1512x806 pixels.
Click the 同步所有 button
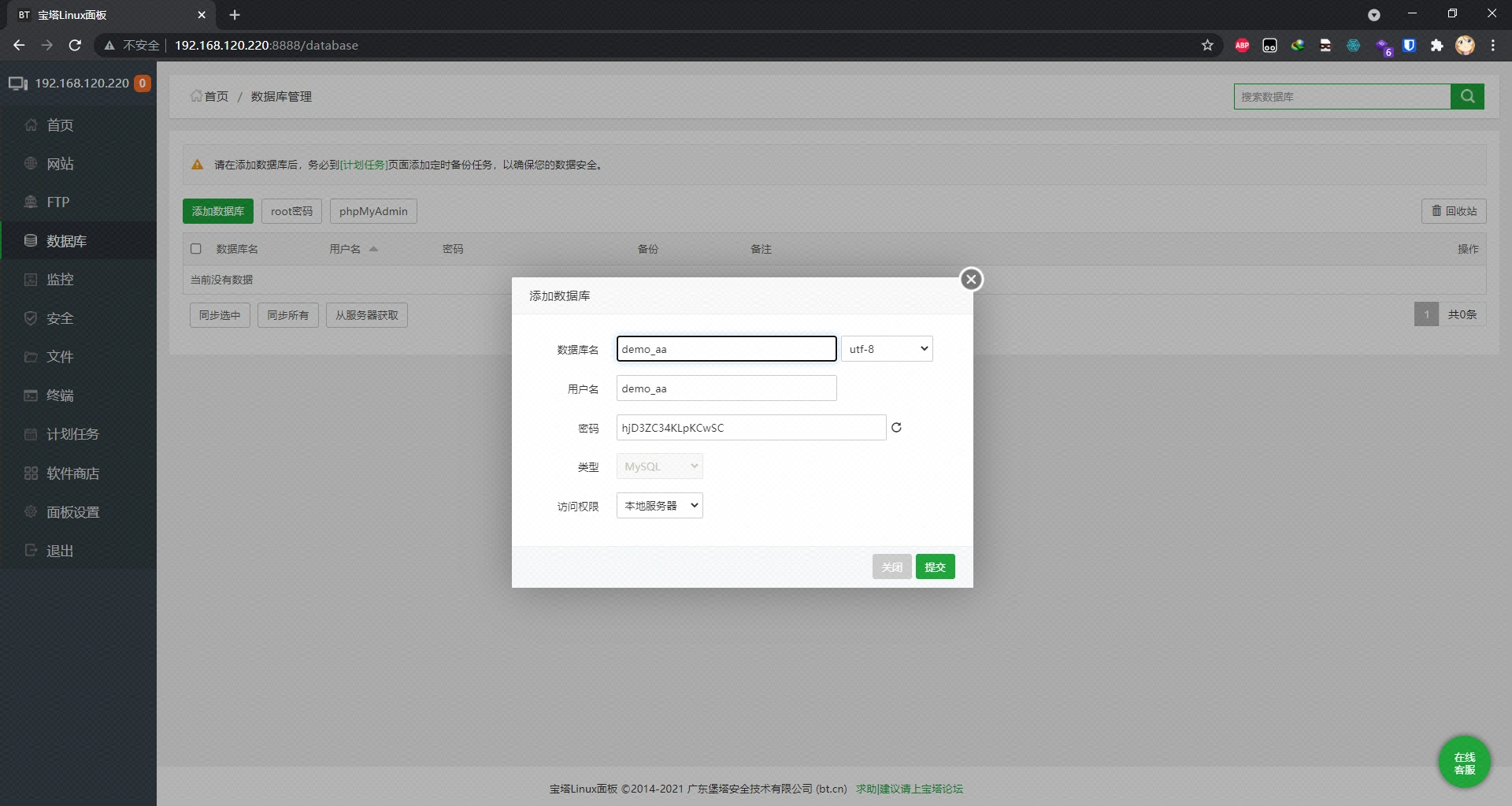click(288, 315)
